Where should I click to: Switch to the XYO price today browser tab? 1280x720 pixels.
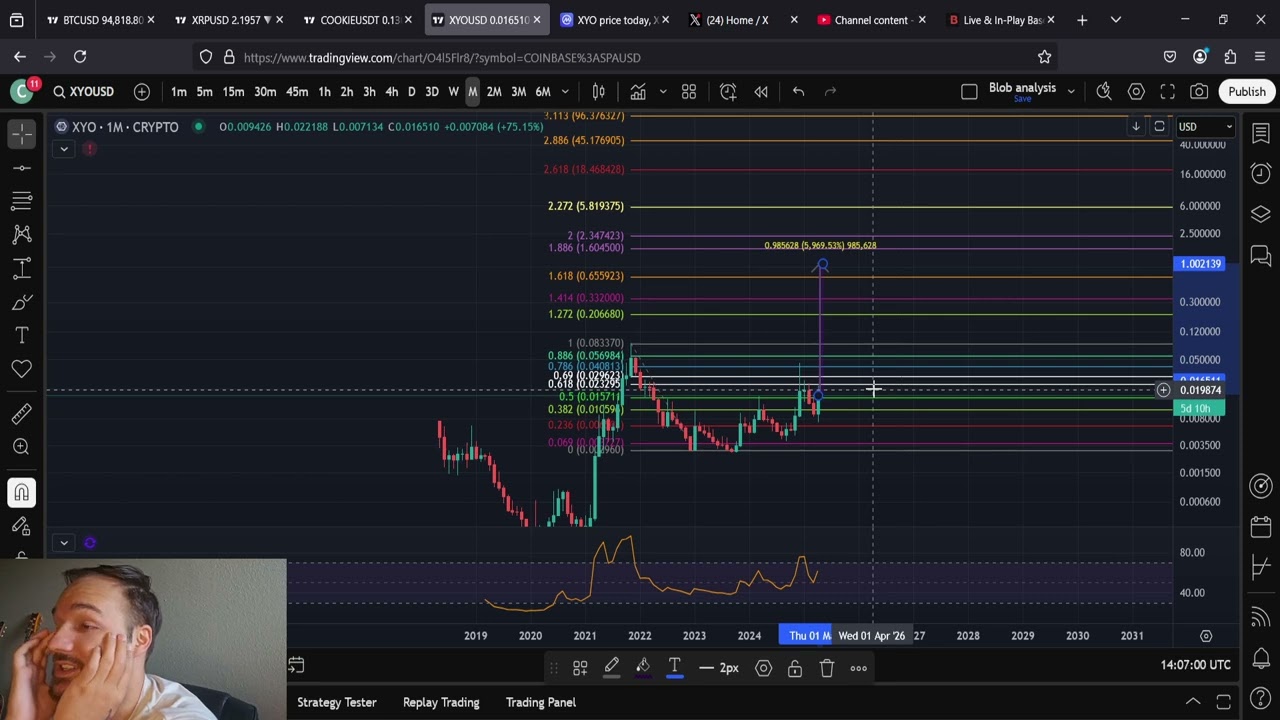[x=612, y=20]
